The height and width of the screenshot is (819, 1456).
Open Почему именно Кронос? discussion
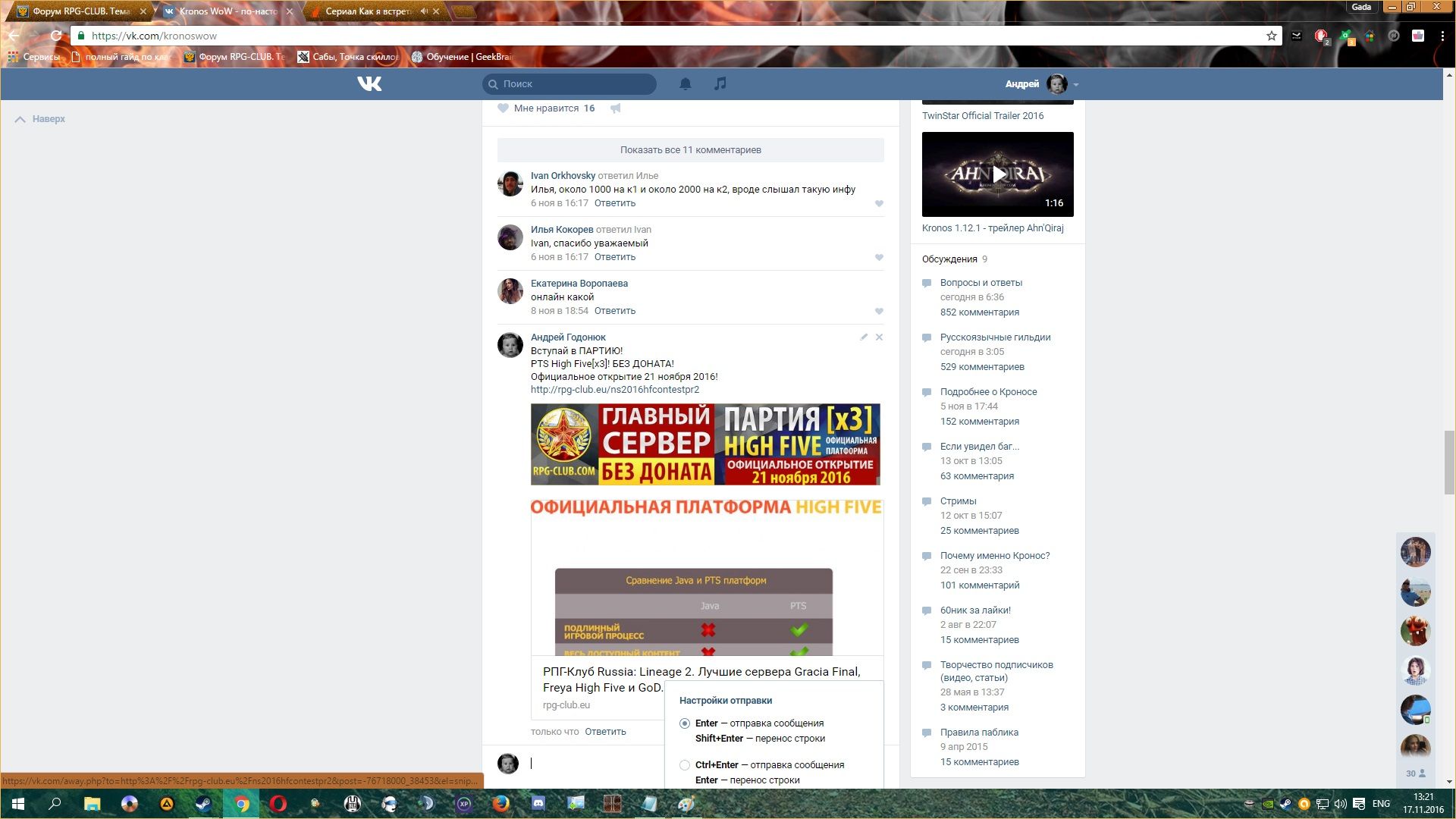click(x=995, y=556)
